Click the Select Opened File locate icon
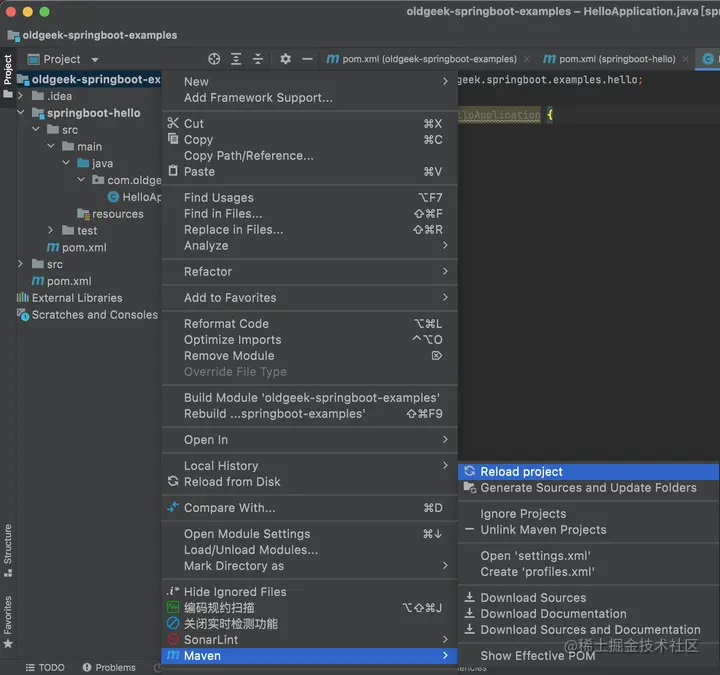 pos(214,59)
